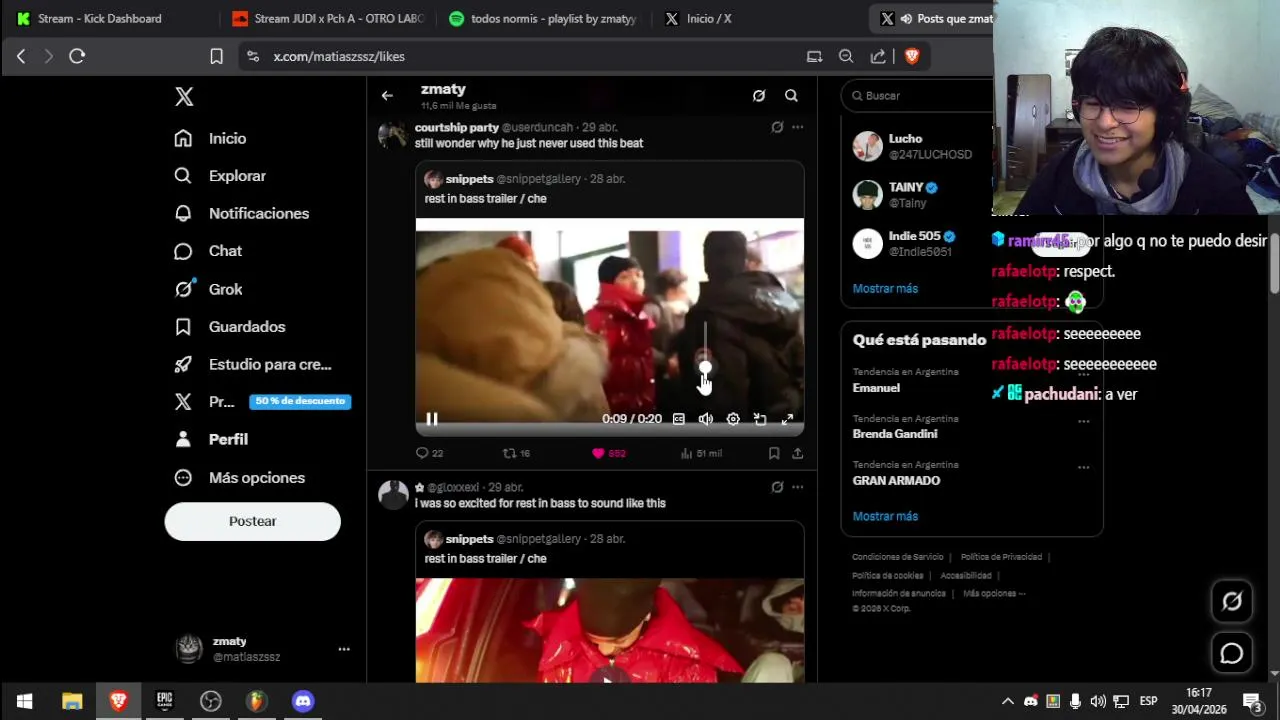Reload the page
1280x720 pixels.
click(77, 56)
